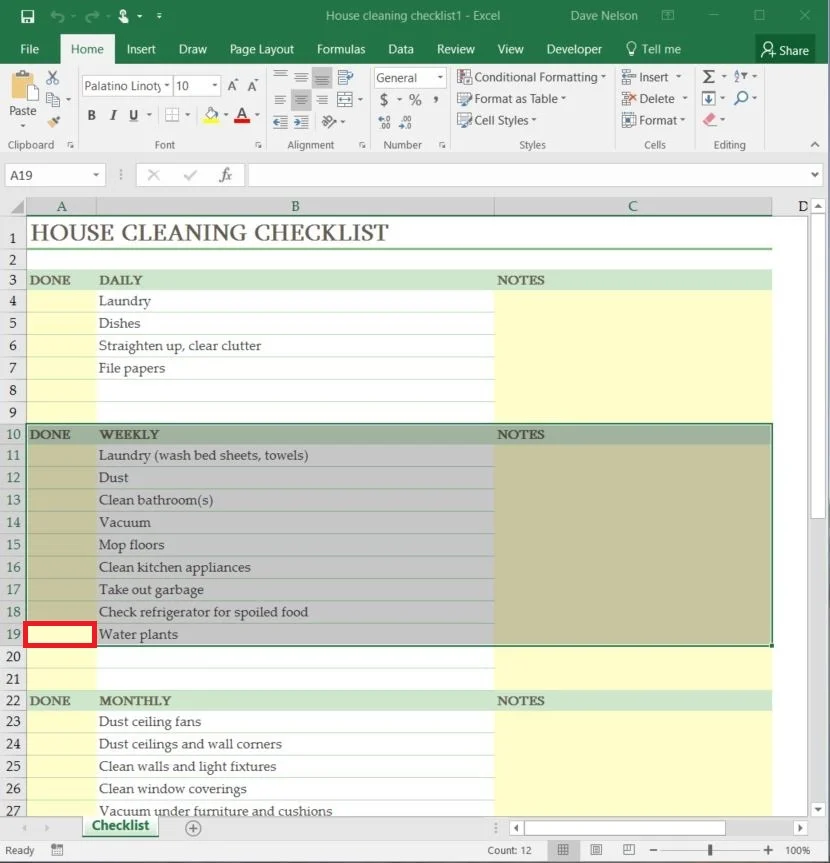Viewport: 830px width, 863px height.
Task: Switch to Page Layout view icon
Action: click(596, 850)
